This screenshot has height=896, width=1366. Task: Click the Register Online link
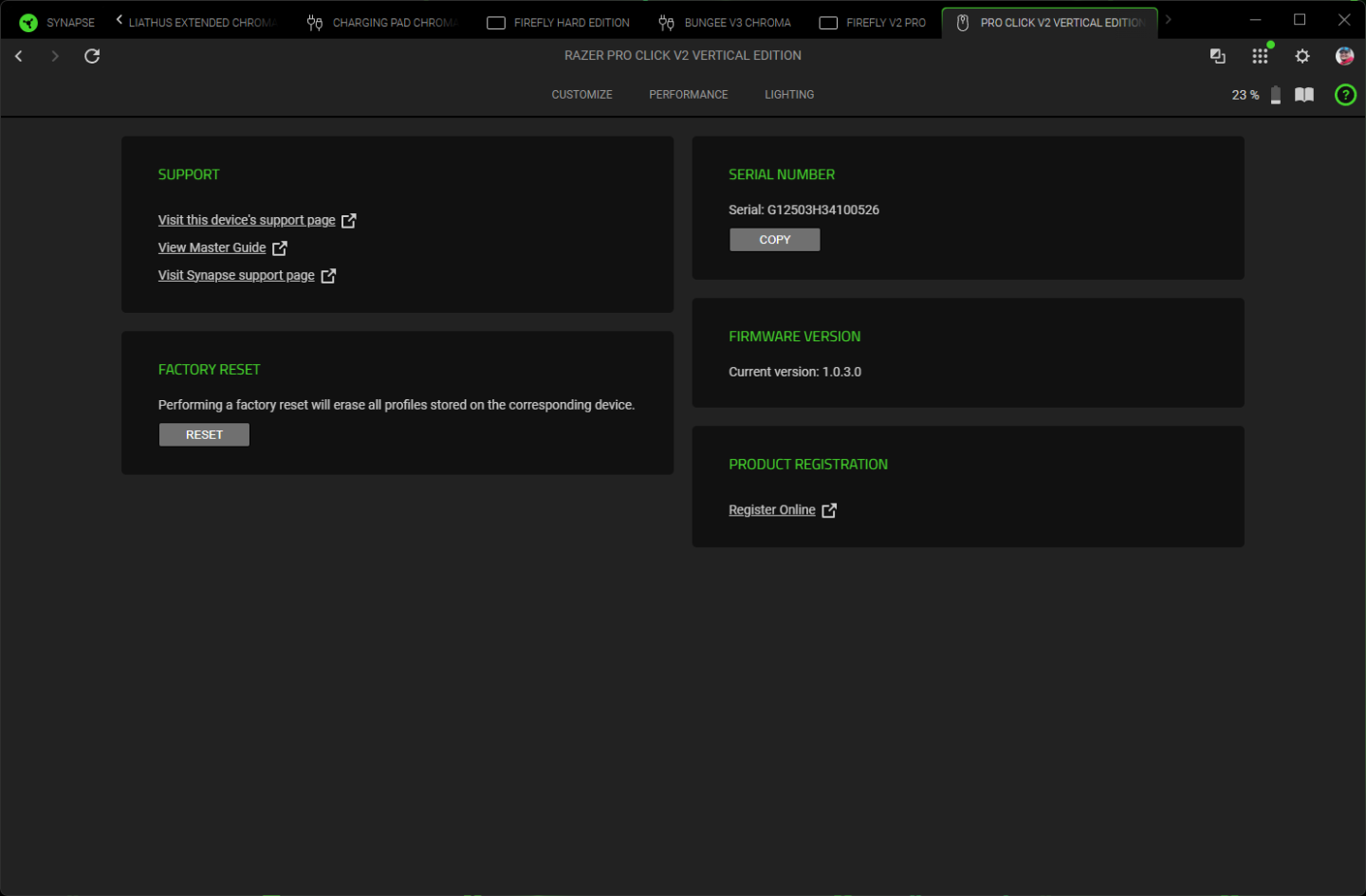(x=772, y=510)
